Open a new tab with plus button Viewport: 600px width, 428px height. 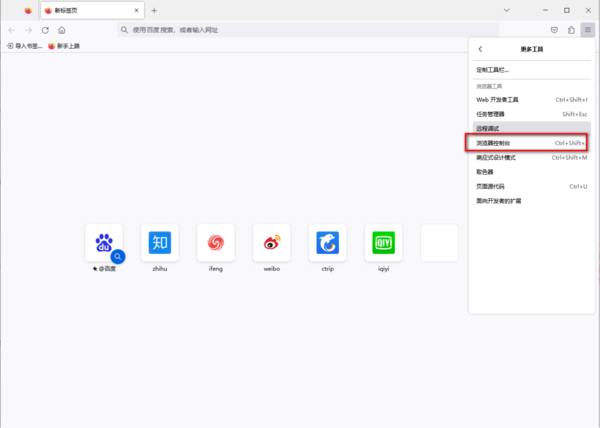point(154,10)
